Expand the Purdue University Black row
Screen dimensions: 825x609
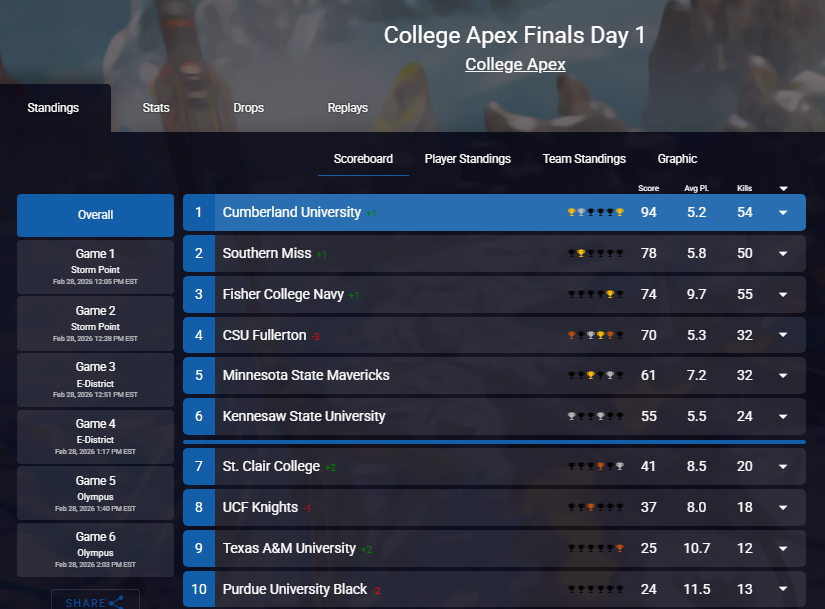click(783, 589)
